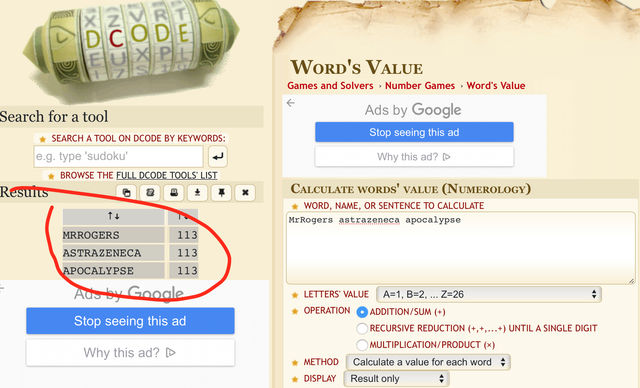Sort results by word column arrows

tap(113, 216)
